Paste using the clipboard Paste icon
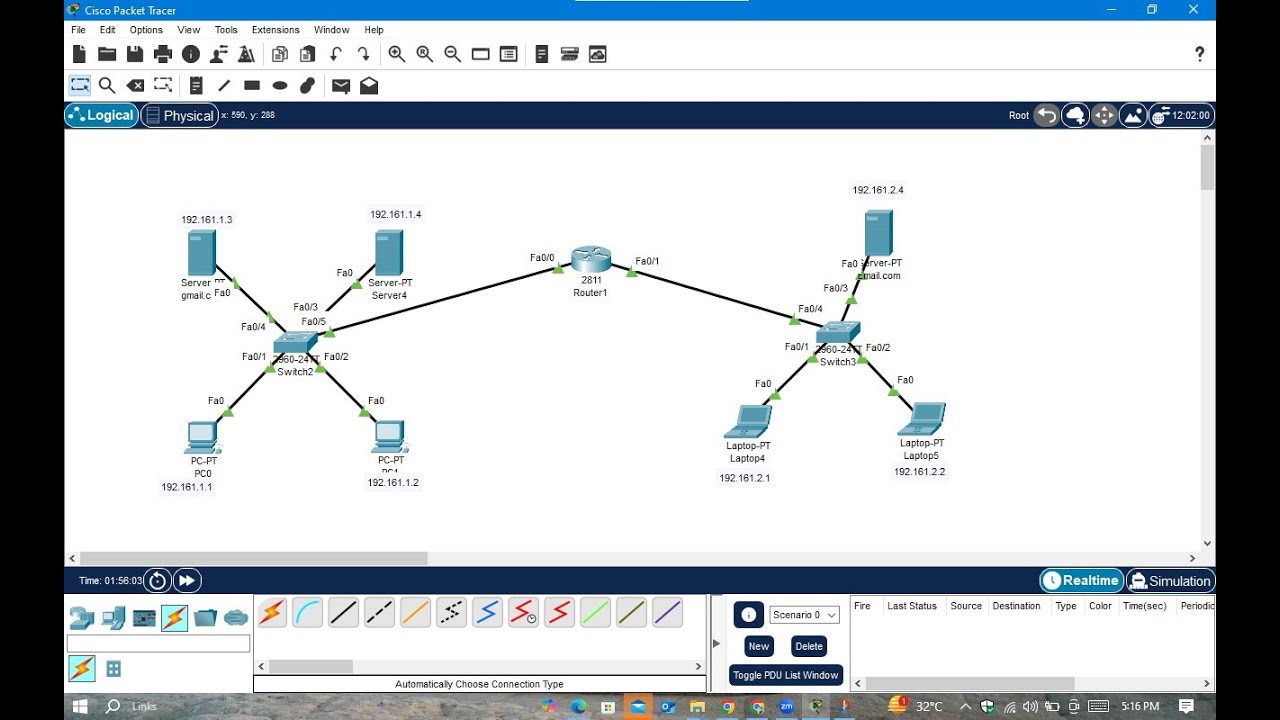 [x=308, y=54]
